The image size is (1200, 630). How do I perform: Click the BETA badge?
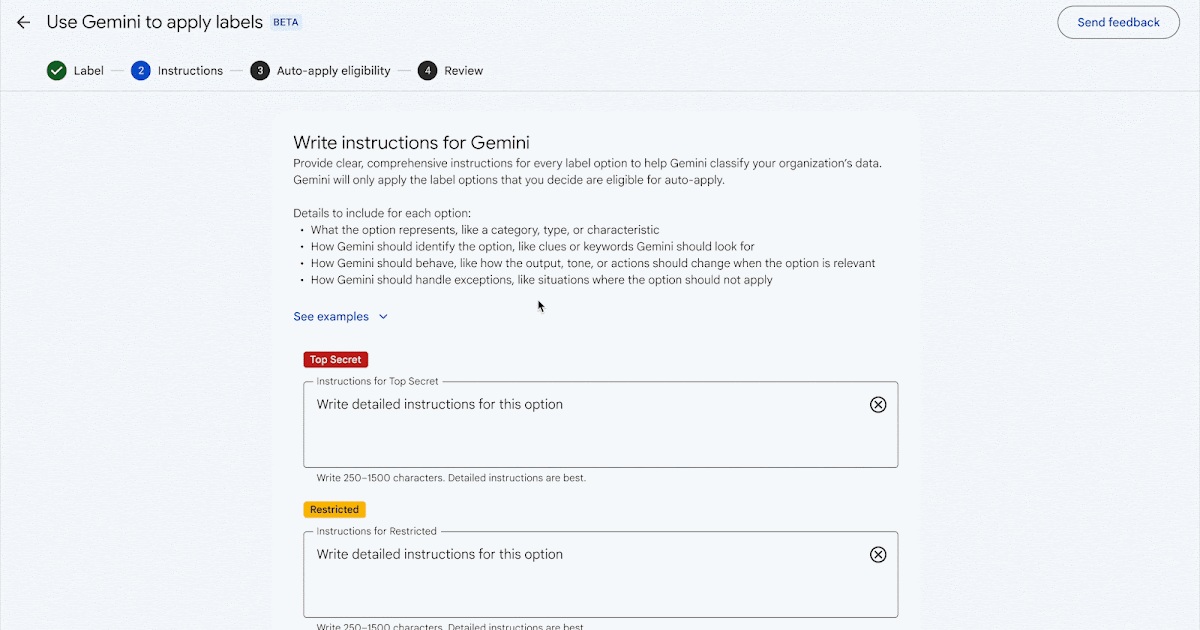coord(286,22)
